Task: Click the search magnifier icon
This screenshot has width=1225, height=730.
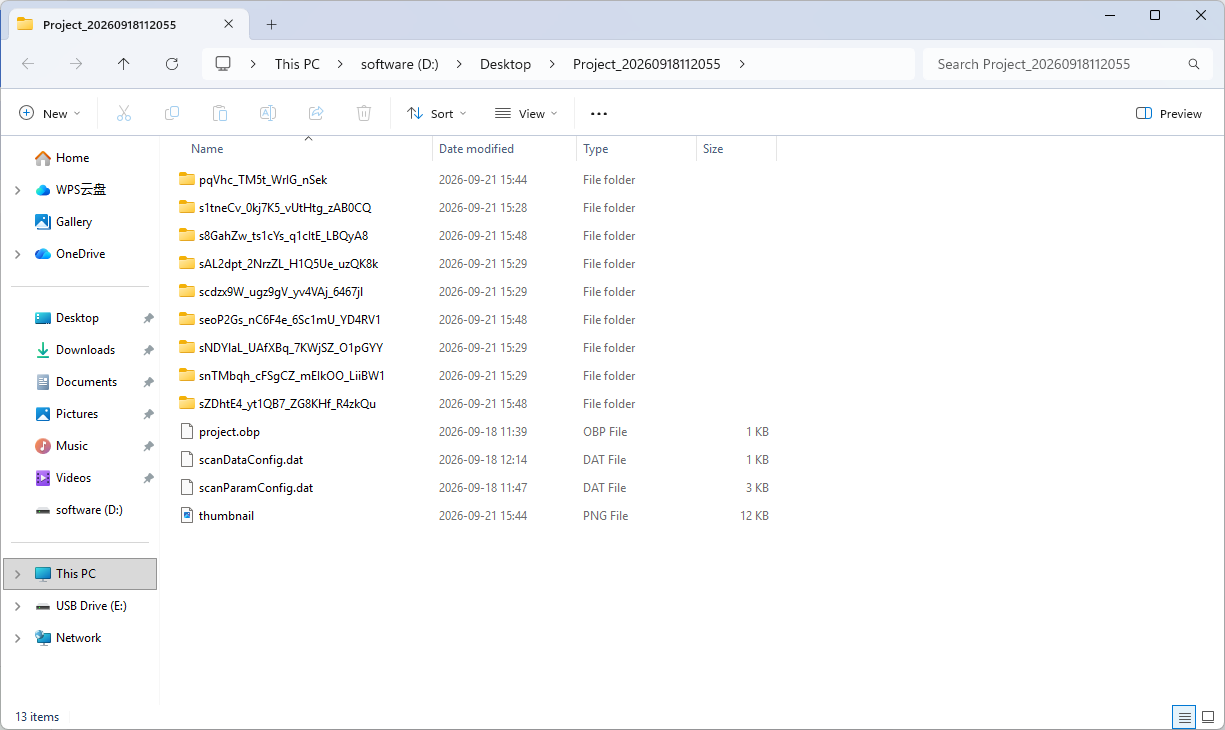Action: 1193,64
